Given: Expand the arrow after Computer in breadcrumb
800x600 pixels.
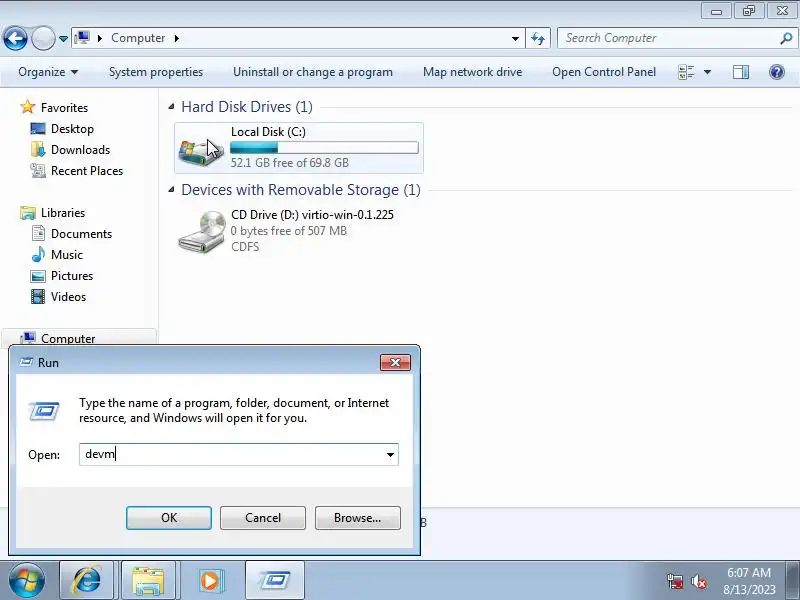Looking at the screenshot, I should tap(177, 38).
